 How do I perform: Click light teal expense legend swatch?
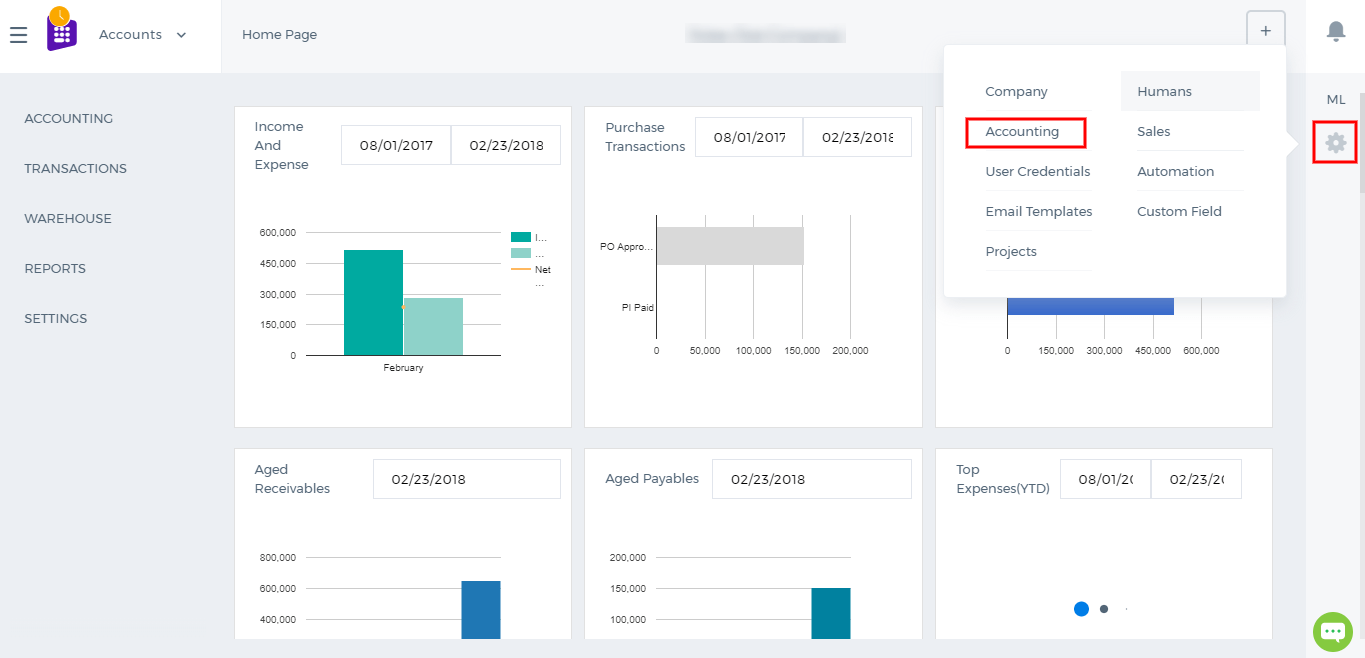click(x=521, y=253)
